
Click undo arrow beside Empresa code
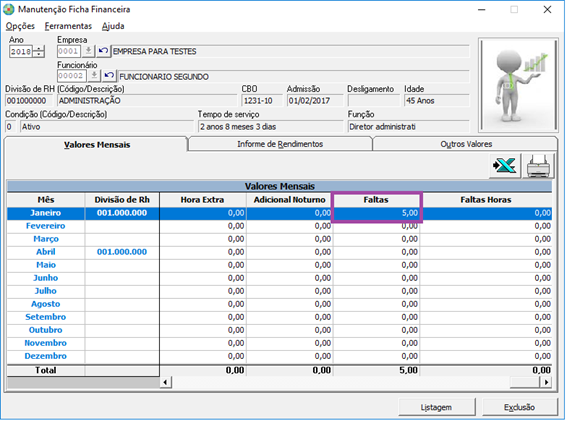pos(103,51)
